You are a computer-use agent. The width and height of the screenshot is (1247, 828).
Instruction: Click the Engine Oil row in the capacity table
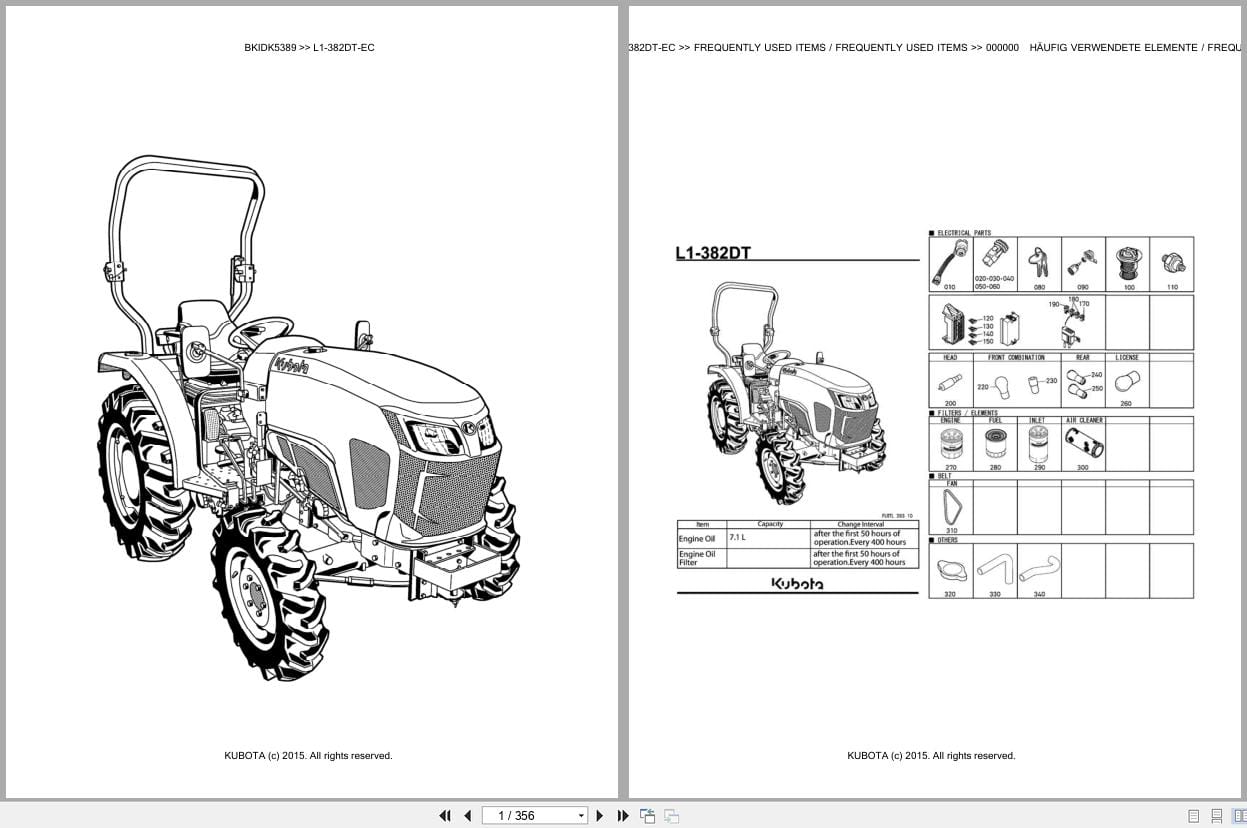point(797,538)
